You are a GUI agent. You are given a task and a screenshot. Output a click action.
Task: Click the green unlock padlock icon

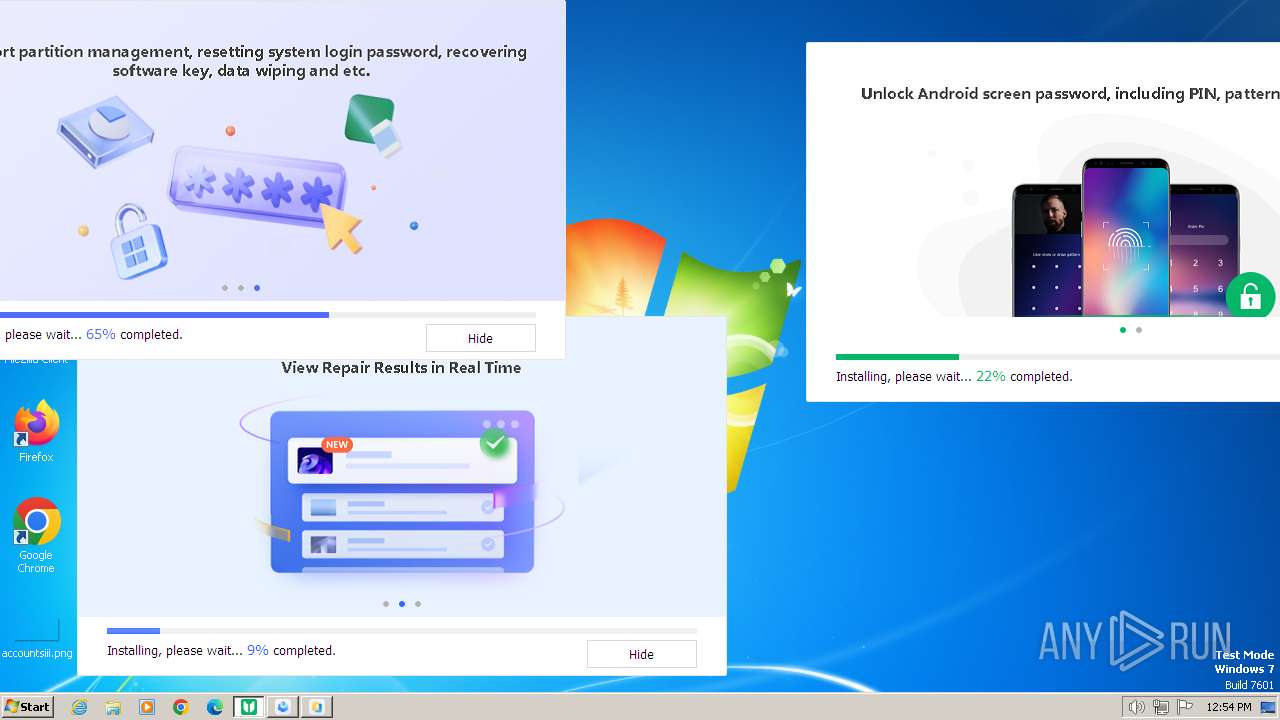[1250, 296]
